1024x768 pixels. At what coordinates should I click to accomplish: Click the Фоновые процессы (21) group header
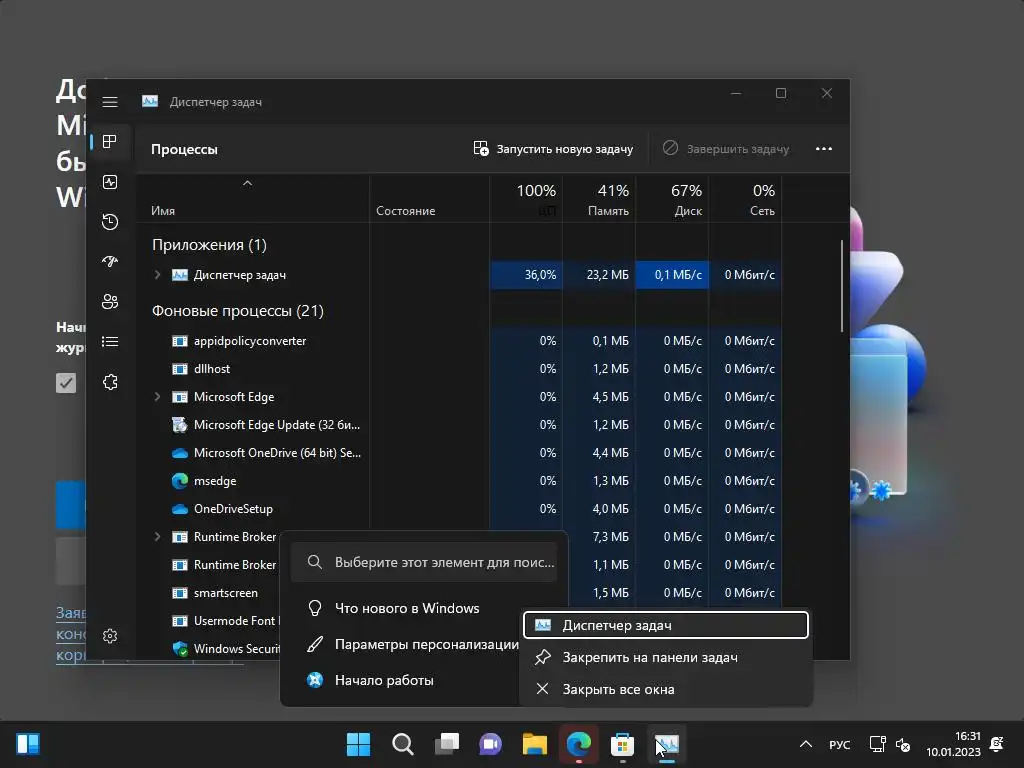tap(238, 311)
